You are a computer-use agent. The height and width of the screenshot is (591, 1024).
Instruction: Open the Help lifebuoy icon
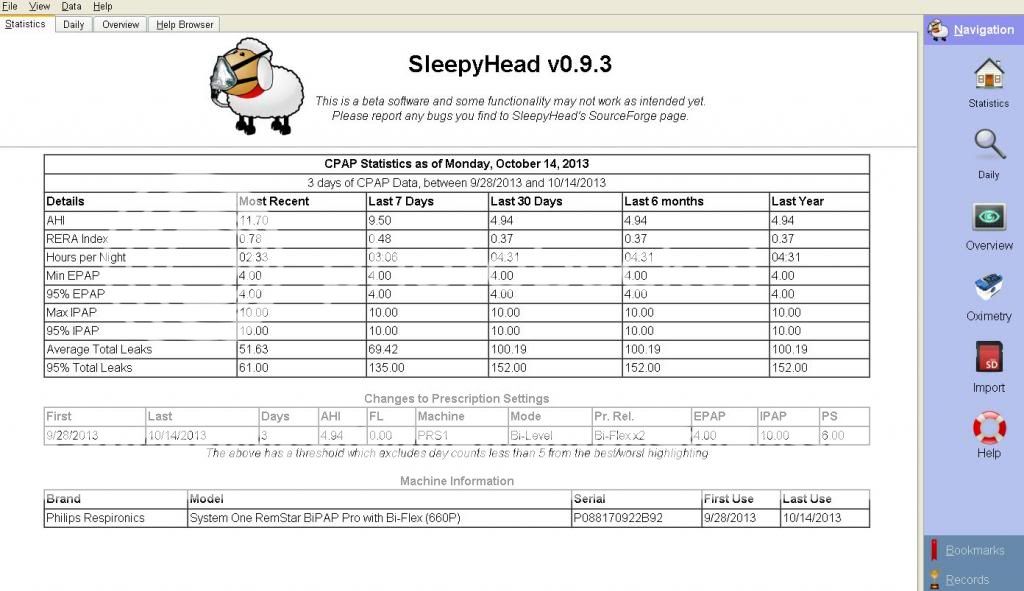[988, 428]
